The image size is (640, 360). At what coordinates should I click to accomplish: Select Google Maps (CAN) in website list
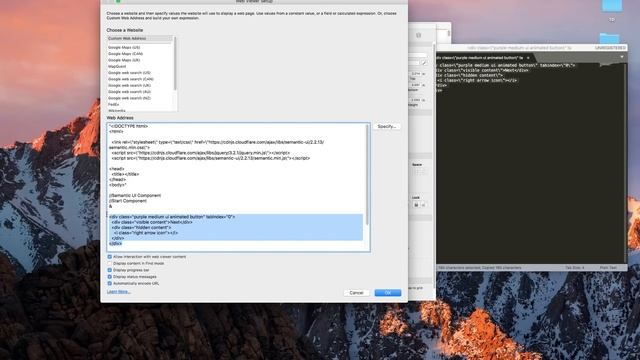coord(125,53)
